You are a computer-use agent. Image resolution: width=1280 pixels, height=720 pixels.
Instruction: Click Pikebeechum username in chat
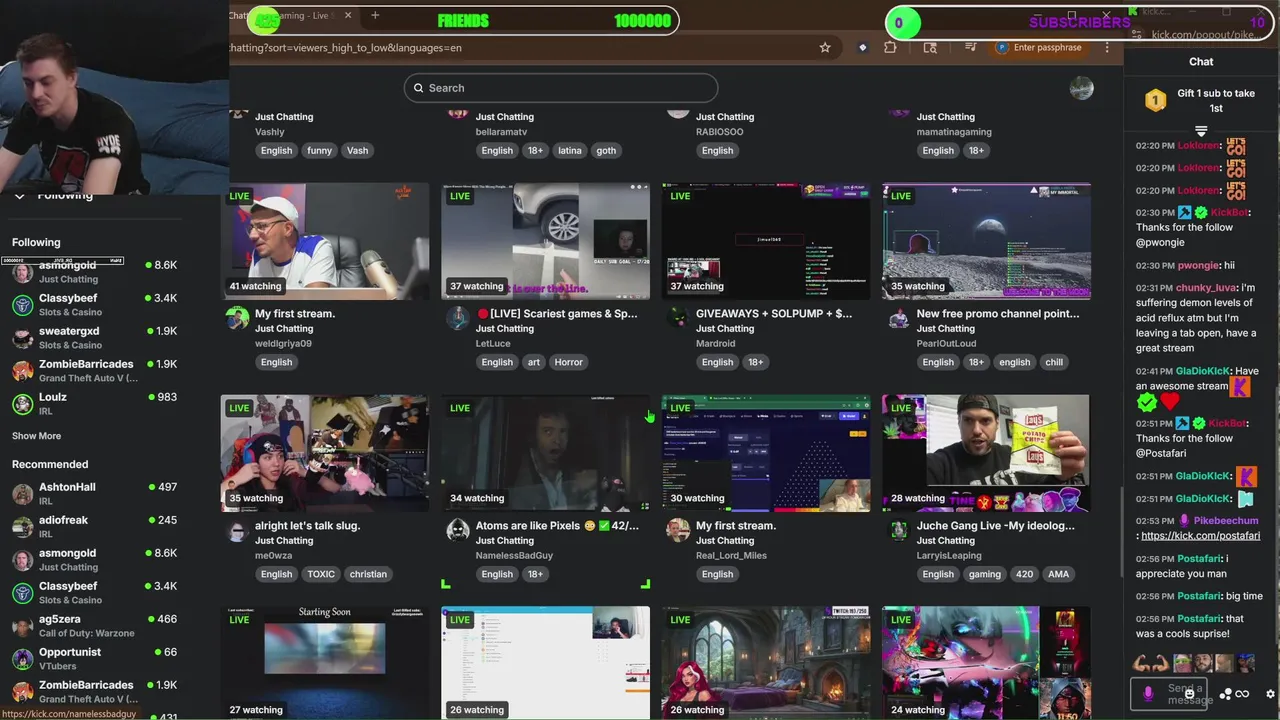[1225, 521]
